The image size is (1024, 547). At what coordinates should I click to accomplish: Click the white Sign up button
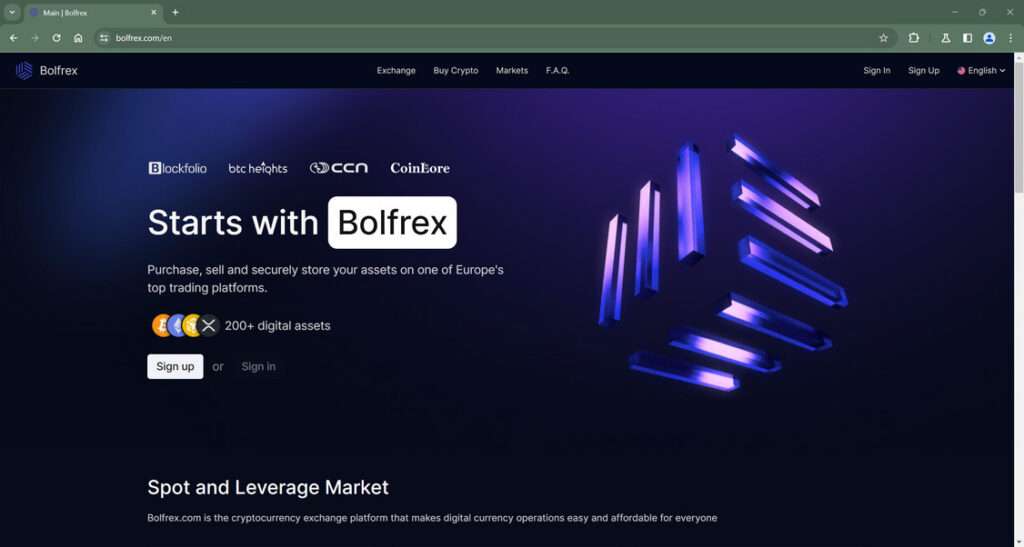click(x=175, y=366)
